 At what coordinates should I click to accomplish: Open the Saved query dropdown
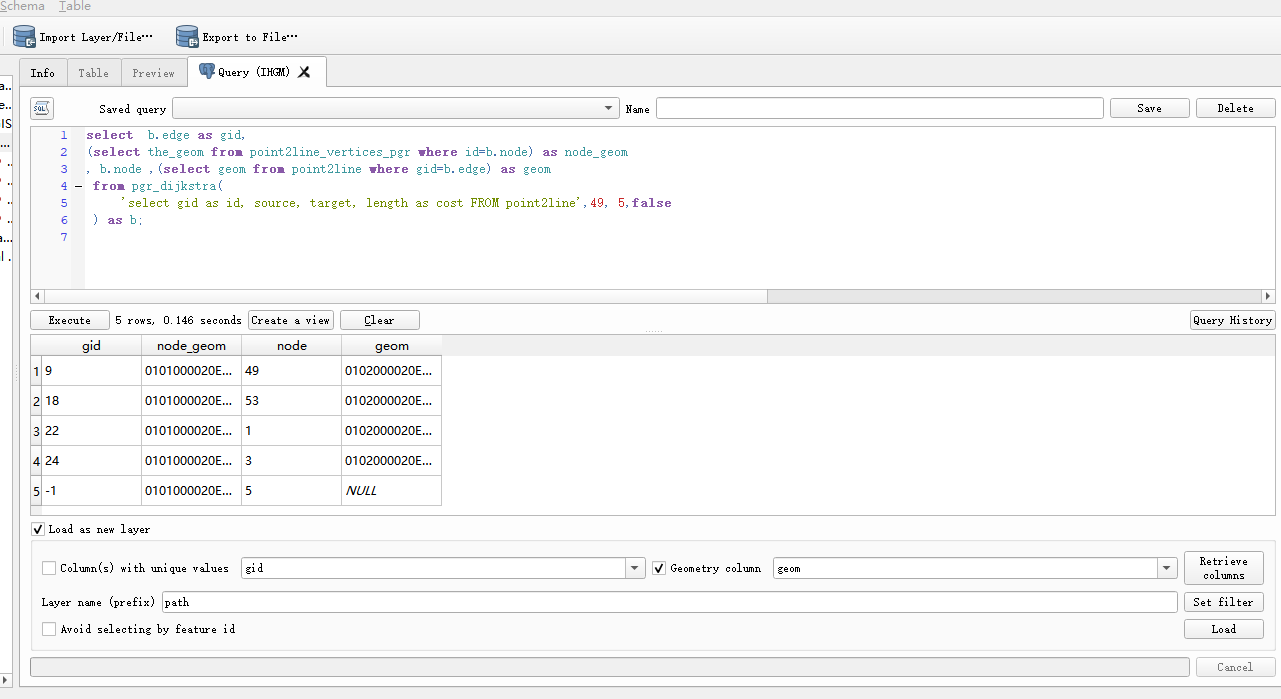point(396,108)
